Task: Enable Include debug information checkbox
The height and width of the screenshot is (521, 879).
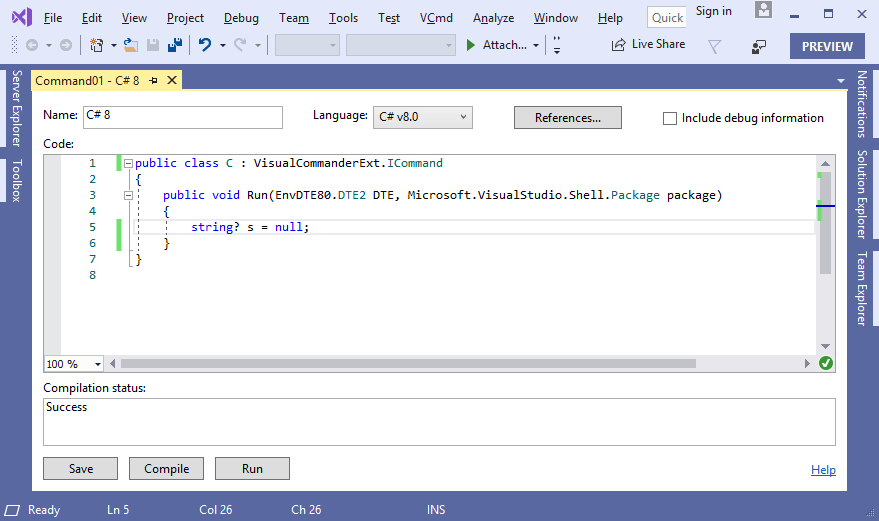Action: pos(670,118)
